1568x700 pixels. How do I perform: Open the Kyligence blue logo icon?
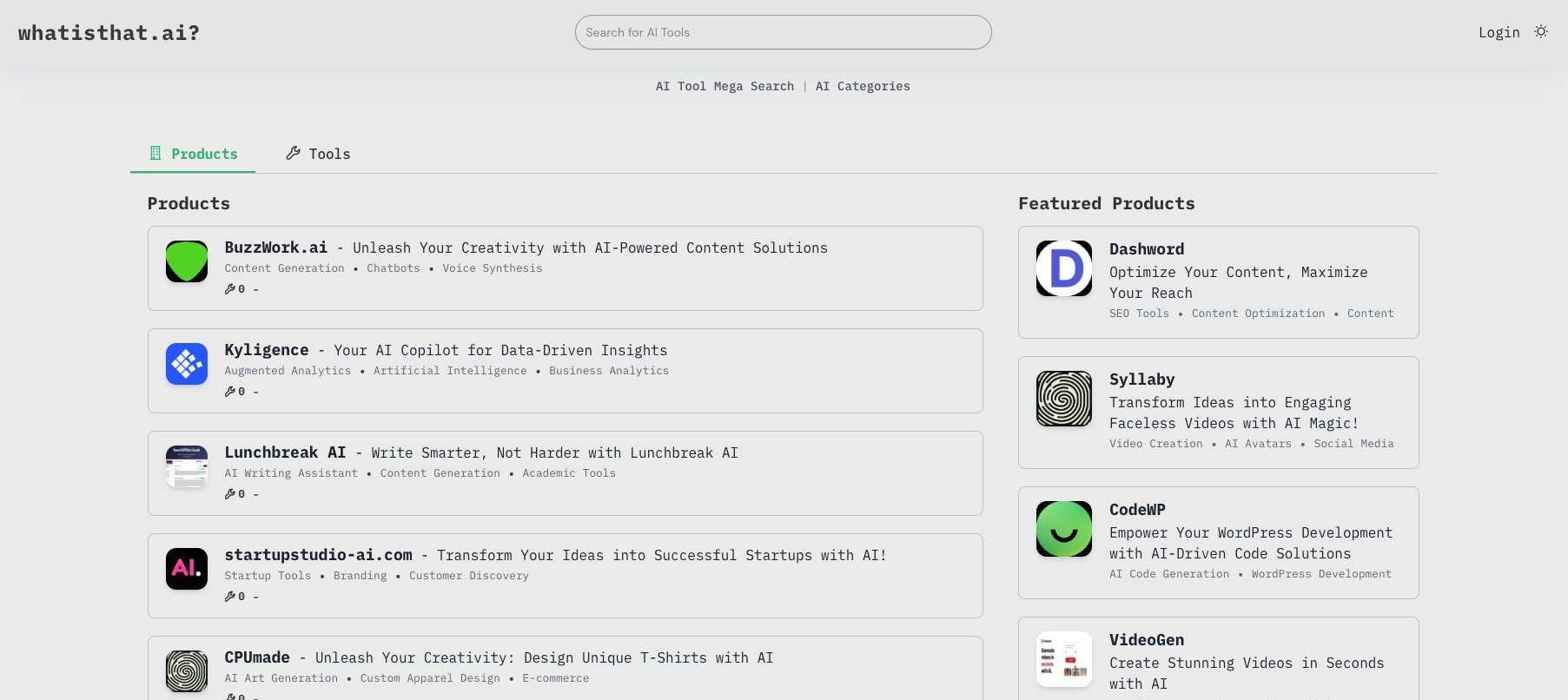click(x=187, y=364)
